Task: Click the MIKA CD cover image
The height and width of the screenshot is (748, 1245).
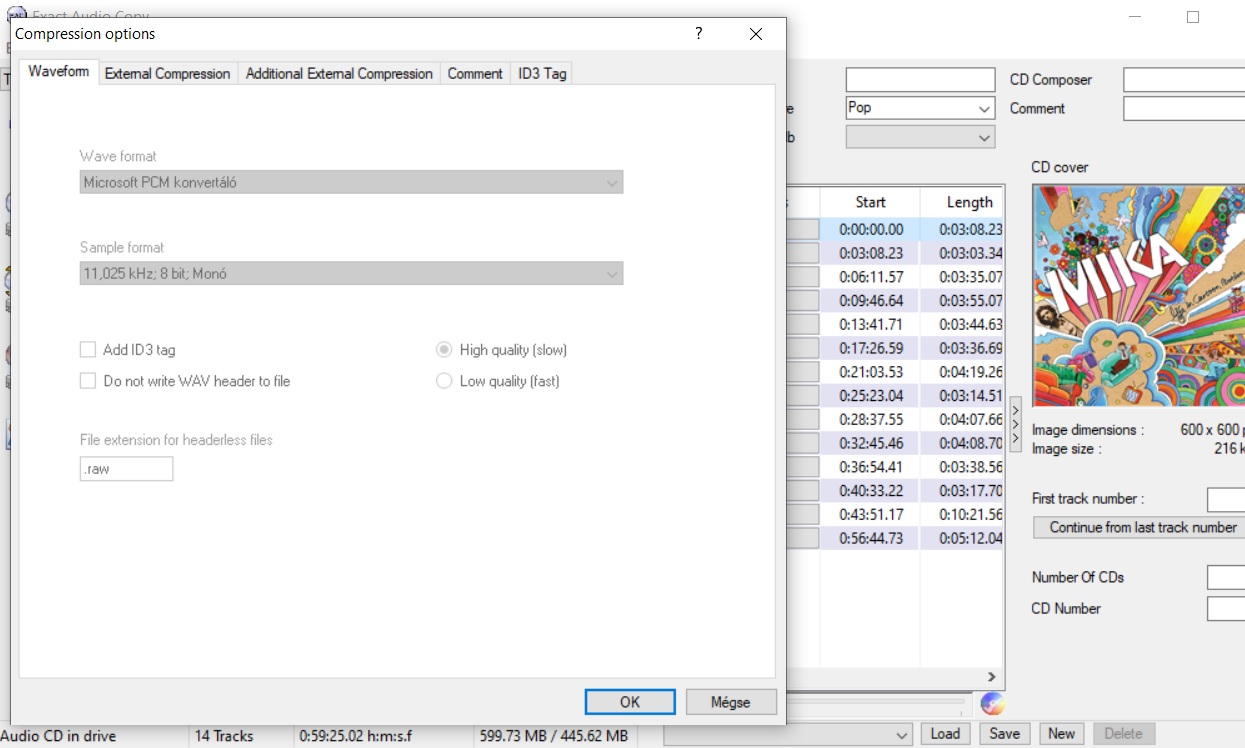Action: point(1138,295)
